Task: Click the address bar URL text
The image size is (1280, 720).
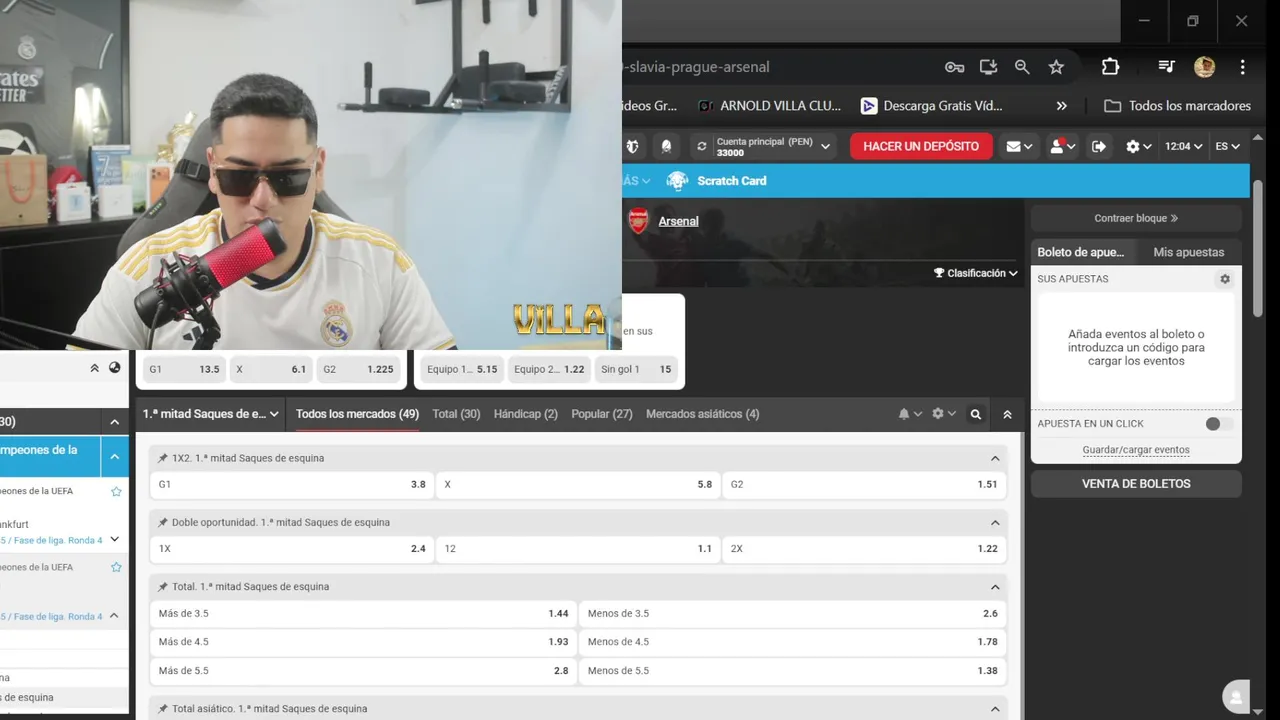Action: point(696,67)
